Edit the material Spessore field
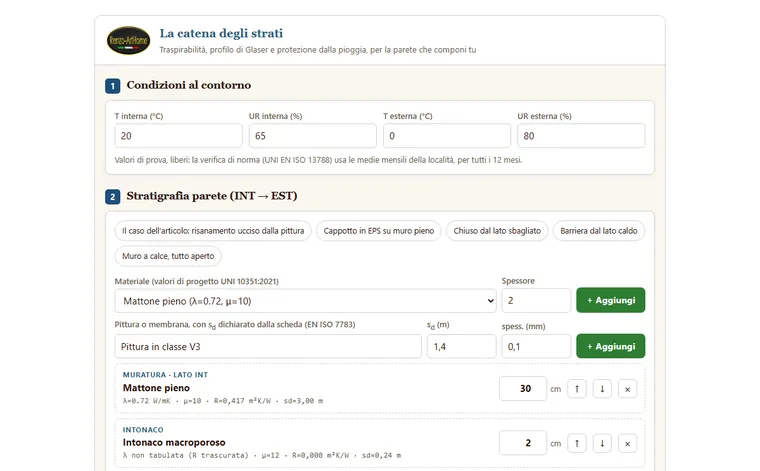This screenshot has height=471, width=760. coord(536,300)
